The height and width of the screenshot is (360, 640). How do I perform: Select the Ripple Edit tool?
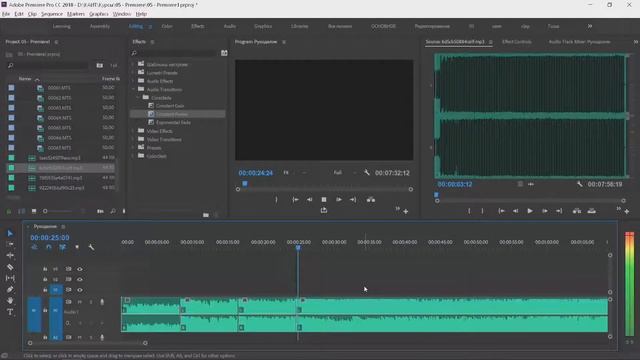click(x=10, y=255)
